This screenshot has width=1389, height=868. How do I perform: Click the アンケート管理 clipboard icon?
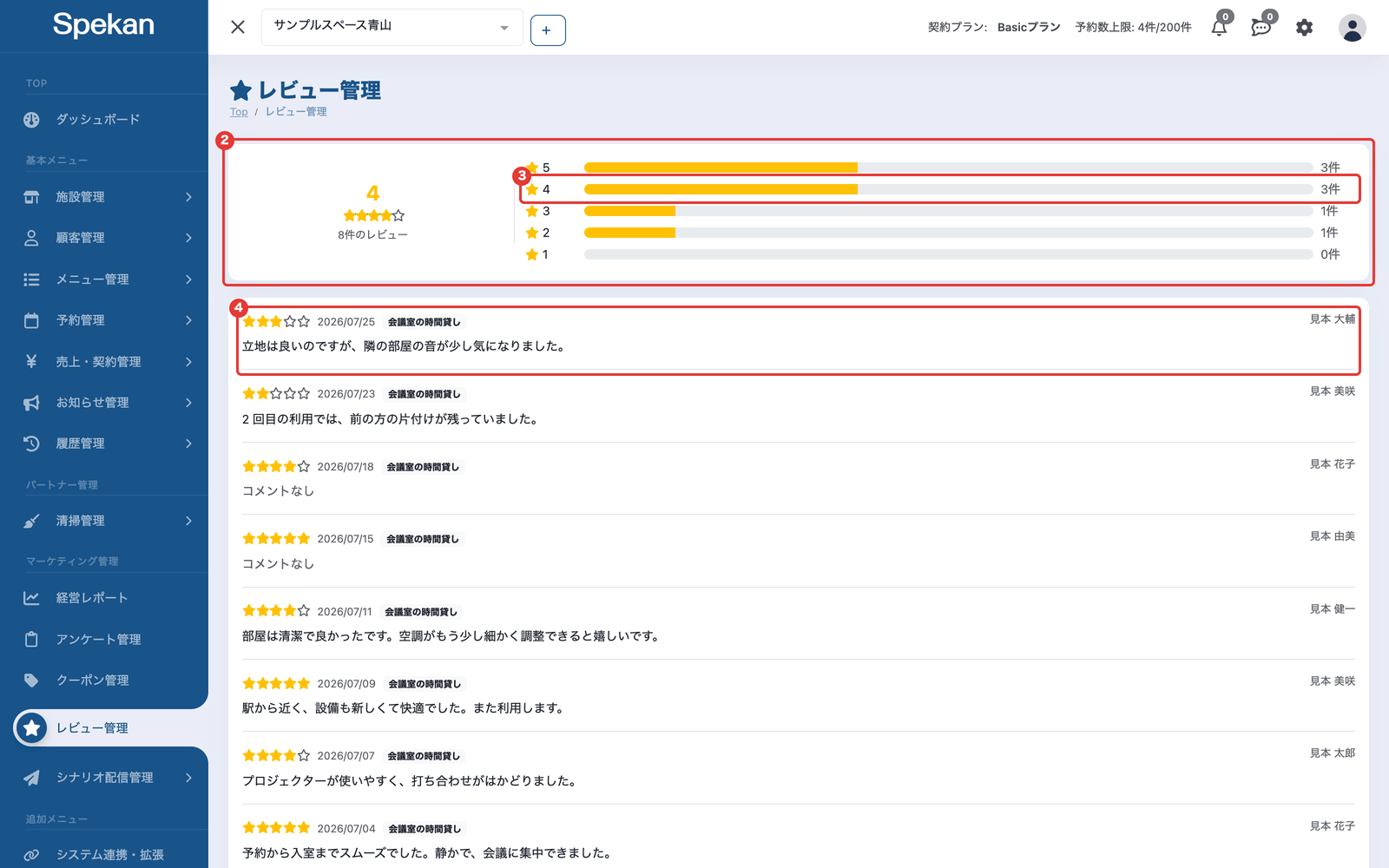31,640
